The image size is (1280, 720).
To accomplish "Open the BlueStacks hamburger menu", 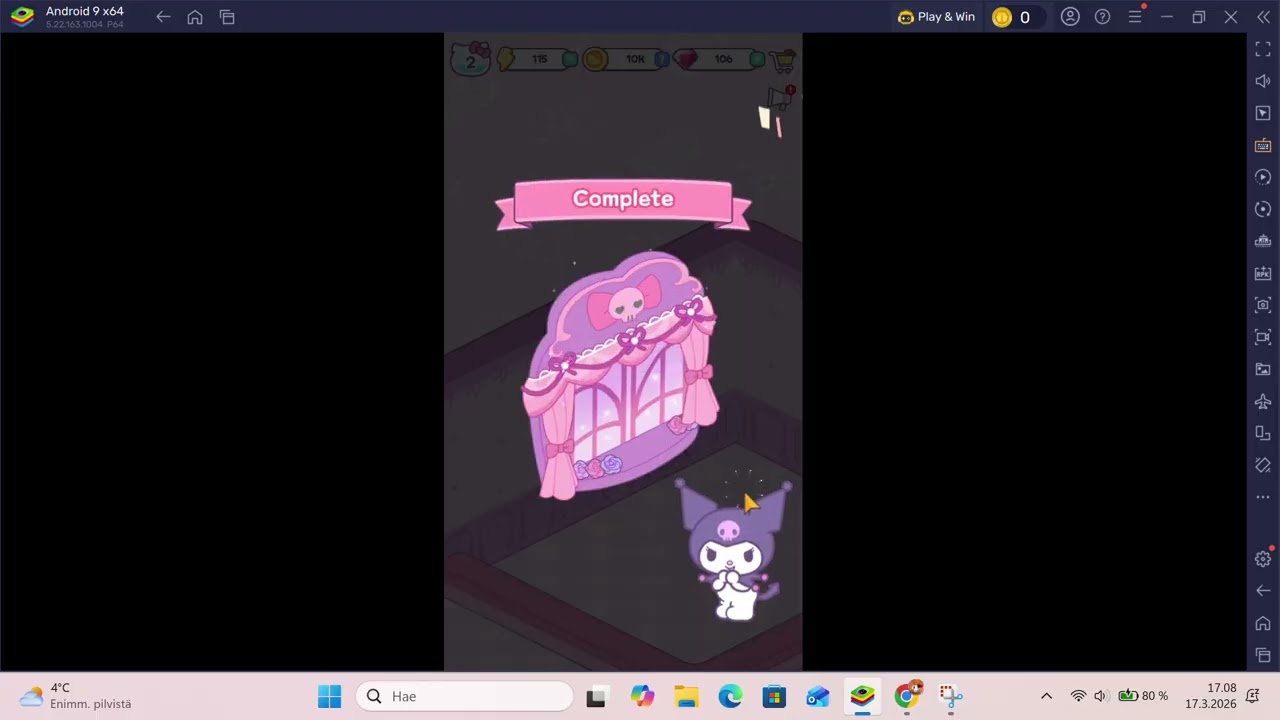I will pyautogui.click(x=1135, y=17).
